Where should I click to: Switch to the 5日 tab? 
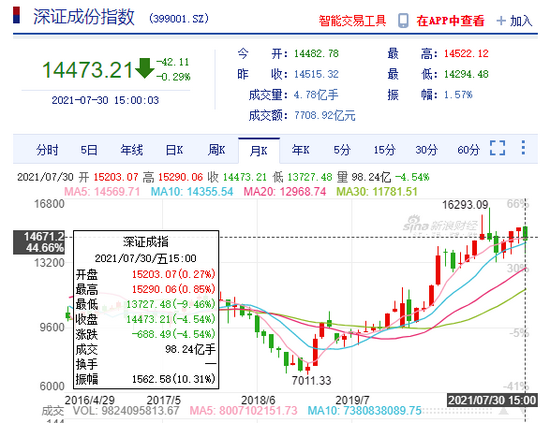point(89,150)
